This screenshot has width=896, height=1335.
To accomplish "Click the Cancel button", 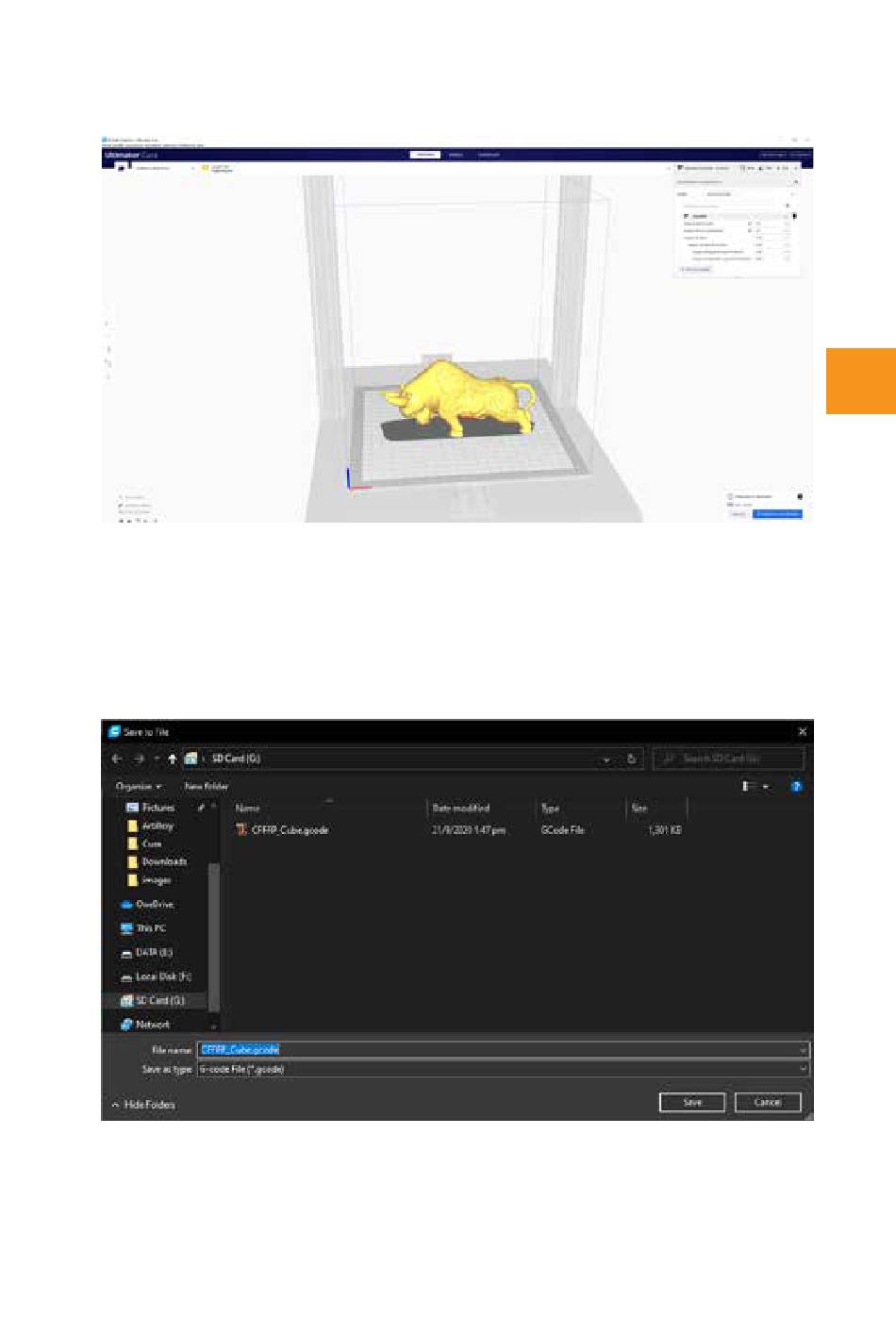I will coord(768,1102).
